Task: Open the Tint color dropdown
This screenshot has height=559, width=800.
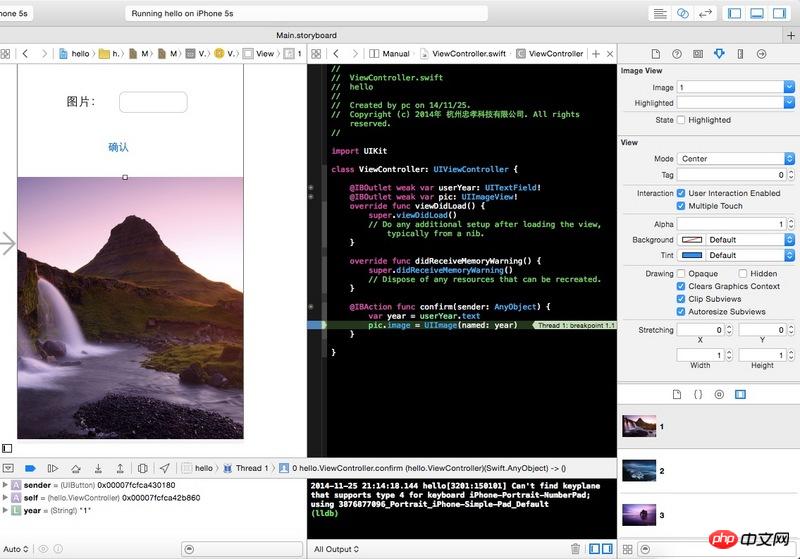Action: tap(789, 255)
